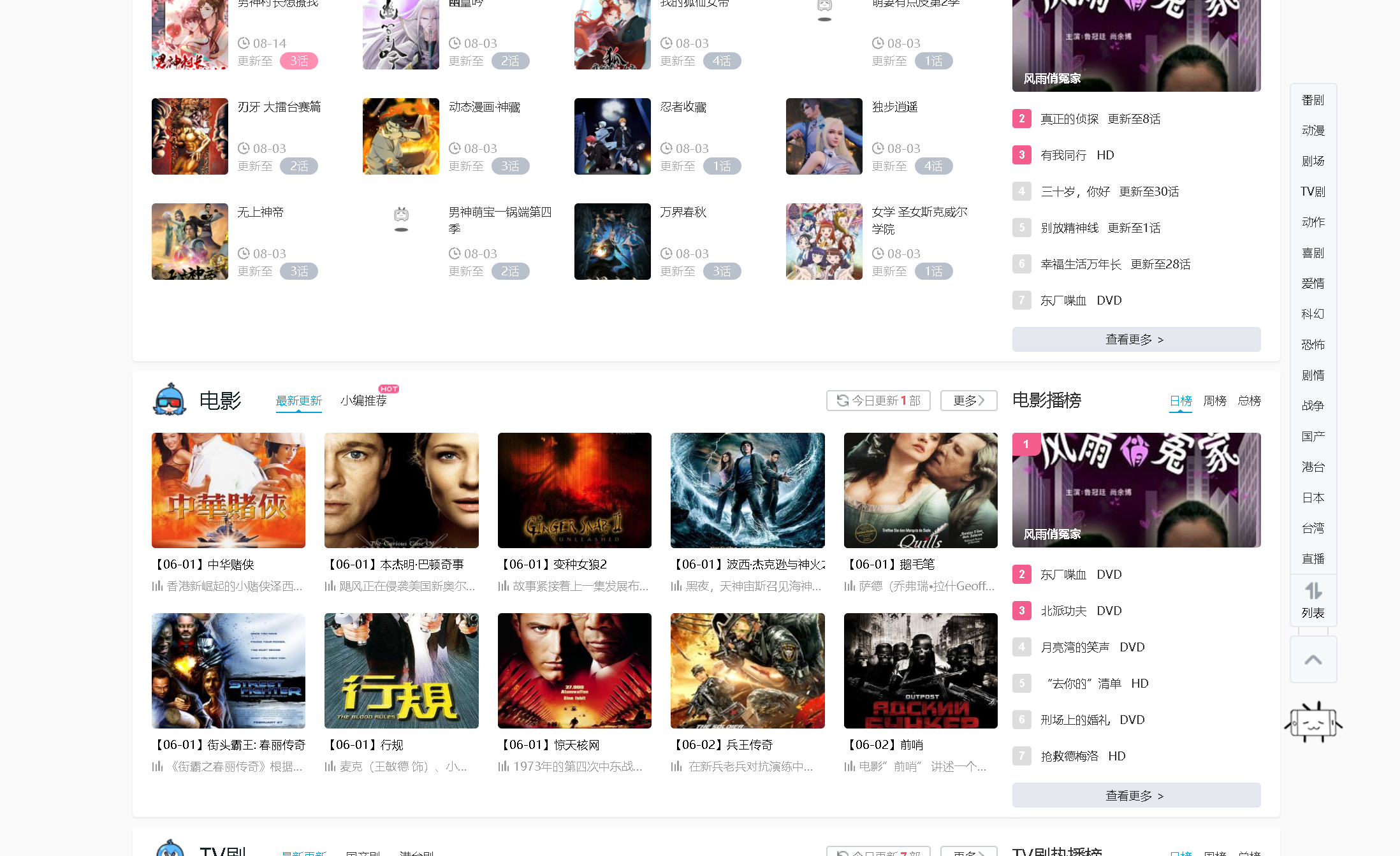Switch to 周榜 ranking tab
The width and height of the screenshot is (1400, 856).
tap(1214, 400)
